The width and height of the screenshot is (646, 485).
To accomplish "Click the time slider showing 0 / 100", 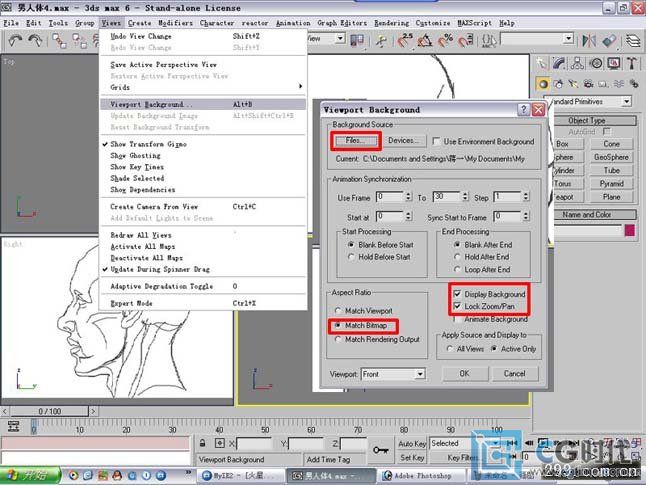I will pos(49,411).
